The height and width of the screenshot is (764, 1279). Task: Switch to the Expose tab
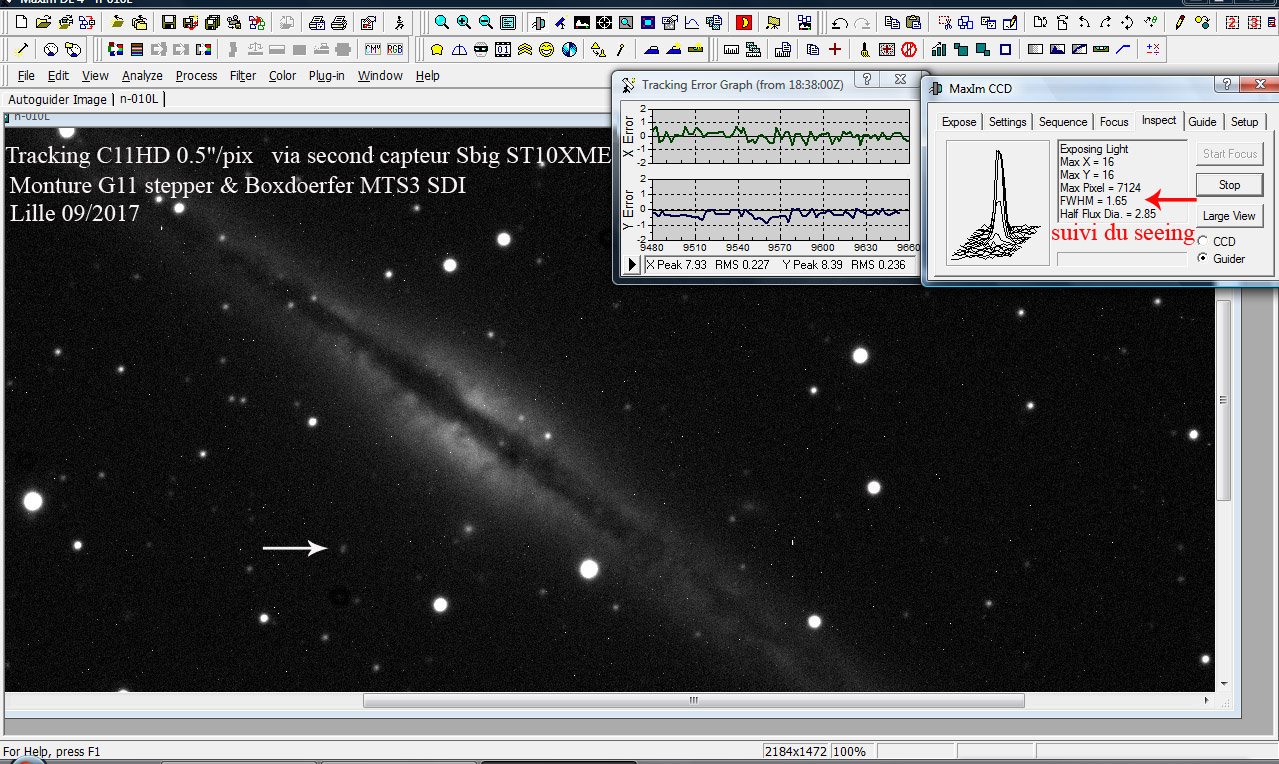pos(959,122)
